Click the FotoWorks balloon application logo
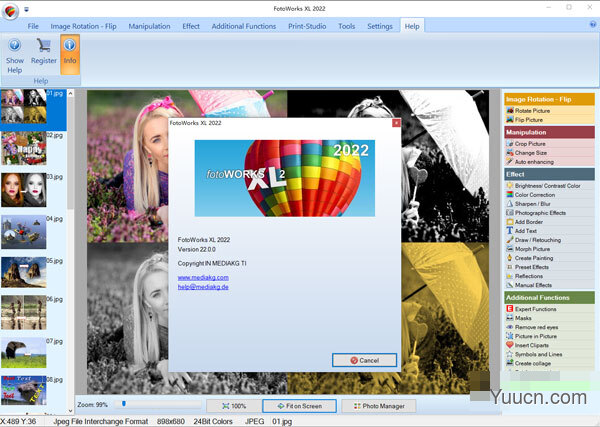 click(x=10, y=11)
